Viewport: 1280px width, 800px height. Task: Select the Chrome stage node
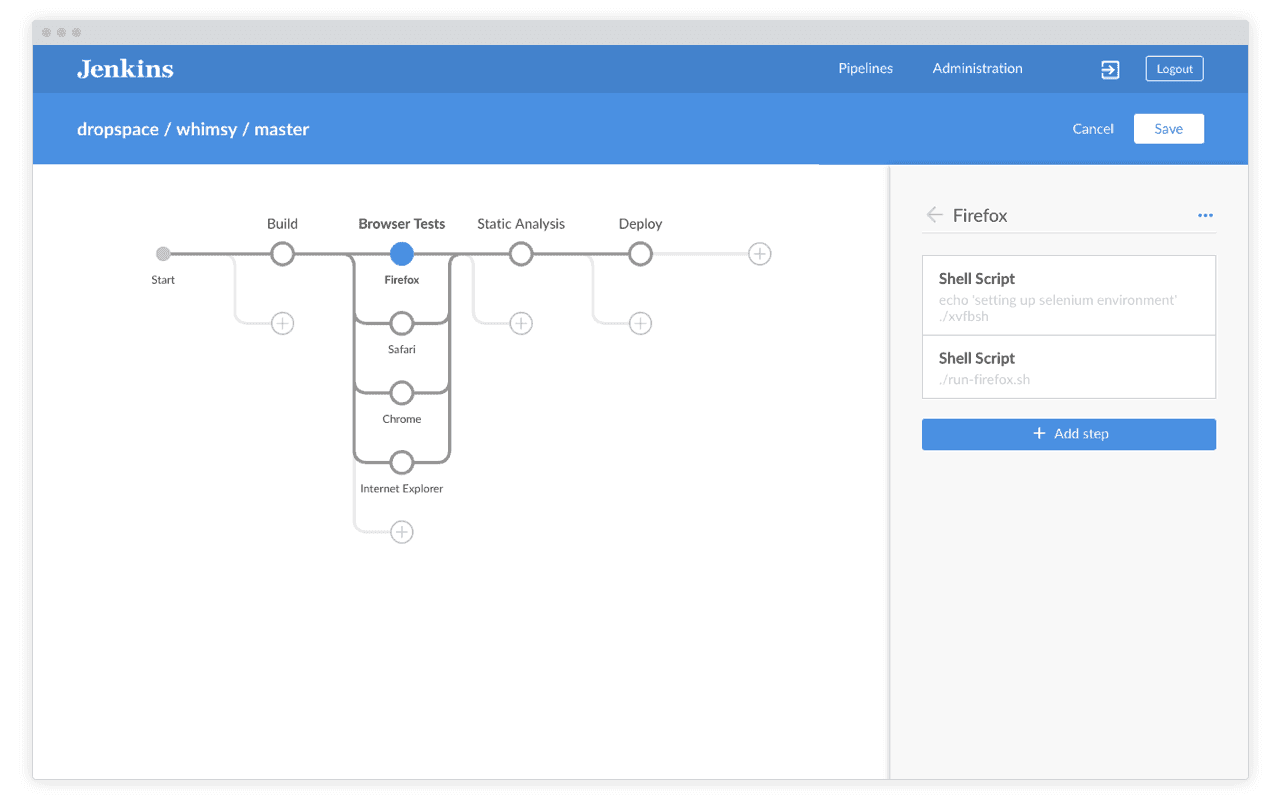coord(402,393)
